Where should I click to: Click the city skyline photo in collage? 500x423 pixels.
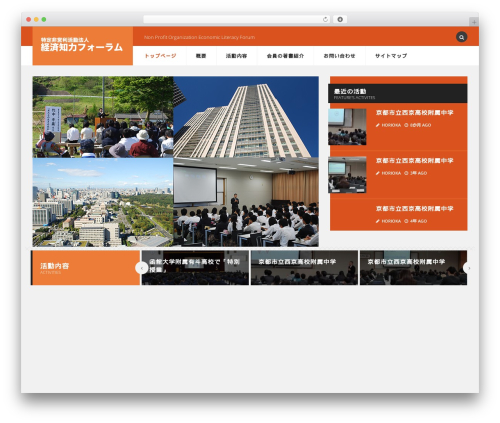tap(103, 202)
